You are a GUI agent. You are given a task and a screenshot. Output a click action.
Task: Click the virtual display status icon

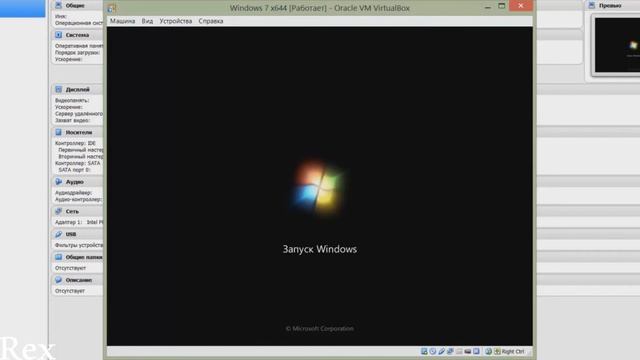(x=476, y=351)
